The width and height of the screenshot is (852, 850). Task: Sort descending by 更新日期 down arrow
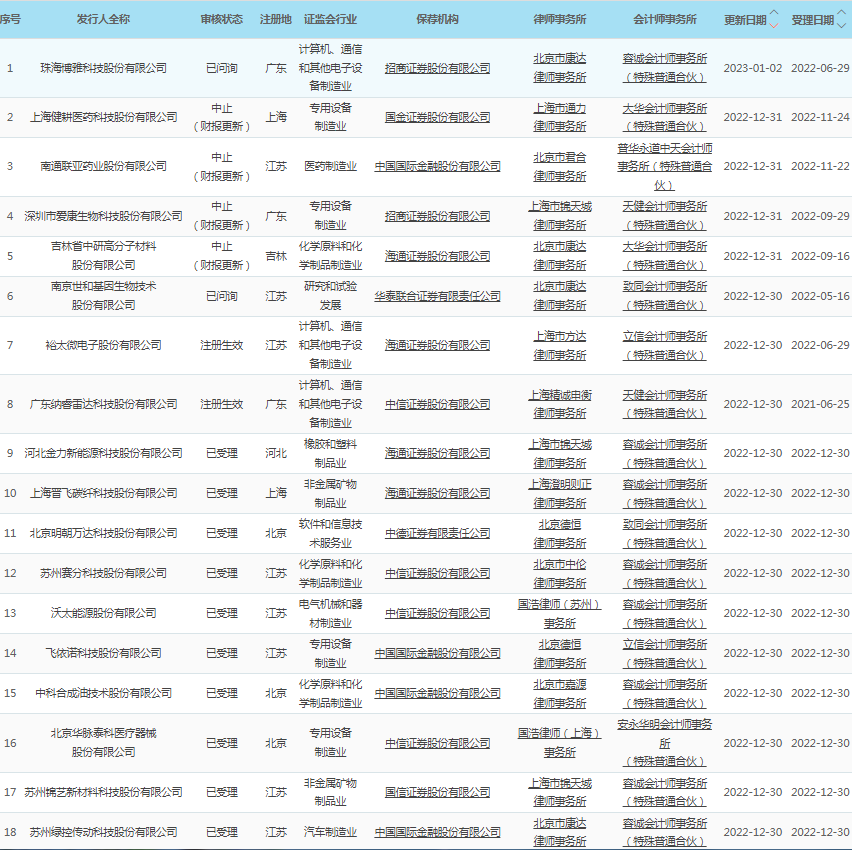776,24
